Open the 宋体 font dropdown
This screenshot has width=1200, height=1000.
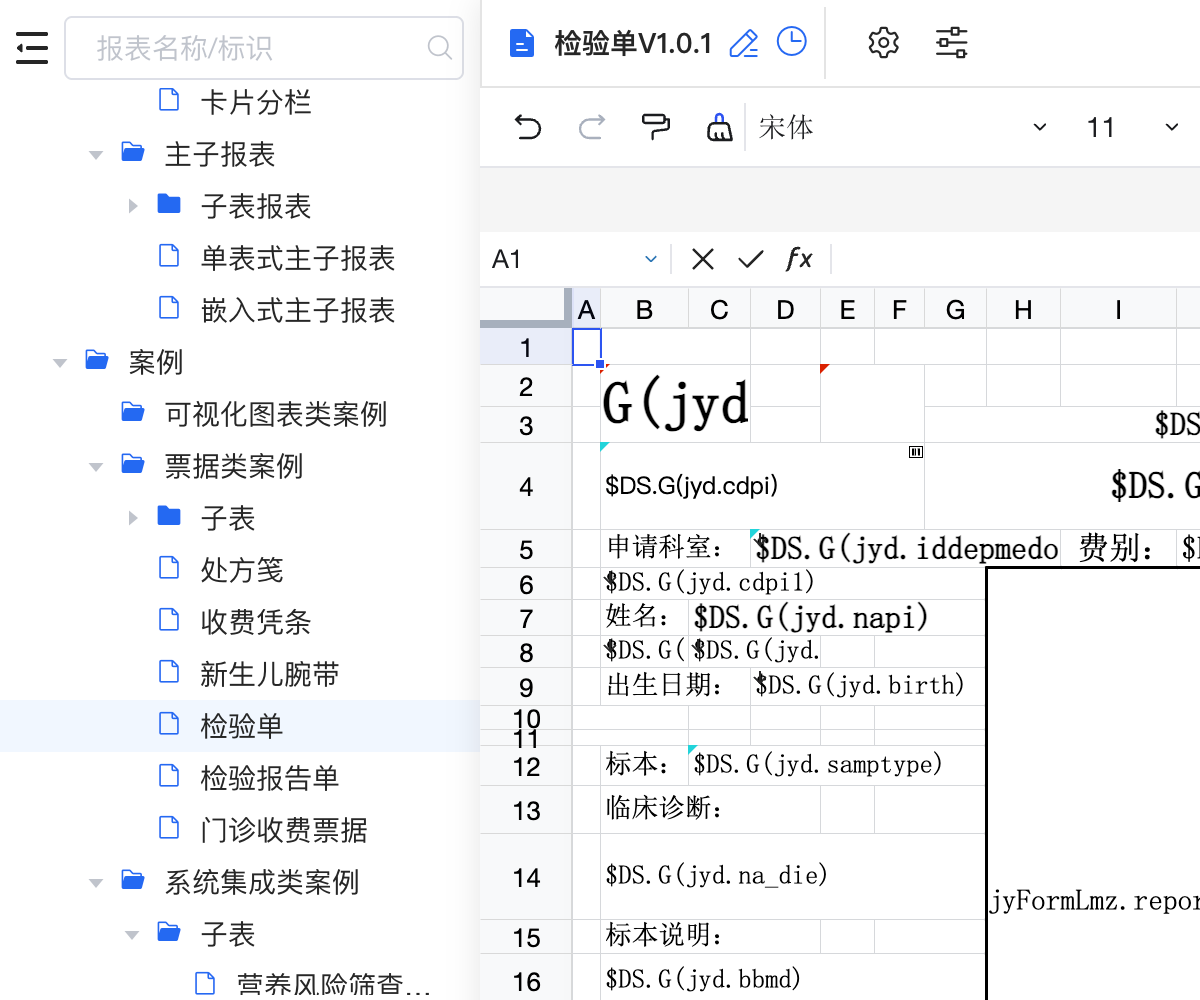coord(903,127)
